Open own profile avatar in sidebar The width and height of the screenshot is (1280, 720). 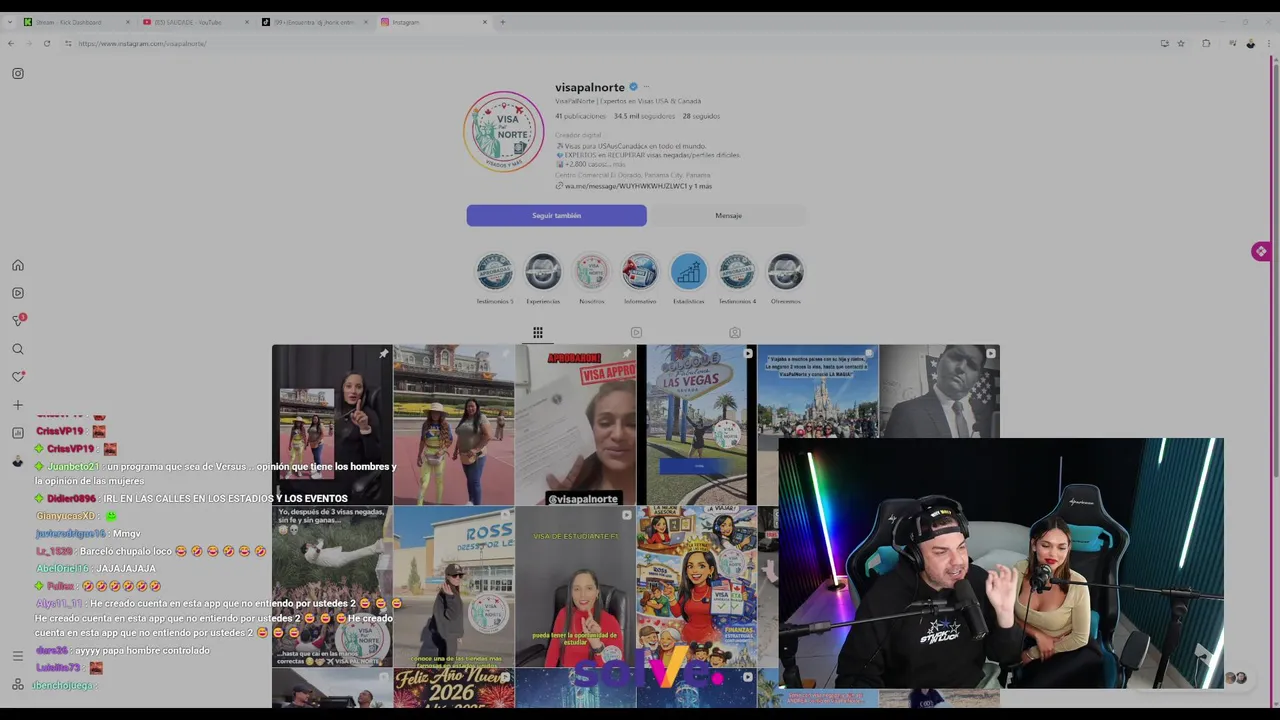tap(18, 461)
